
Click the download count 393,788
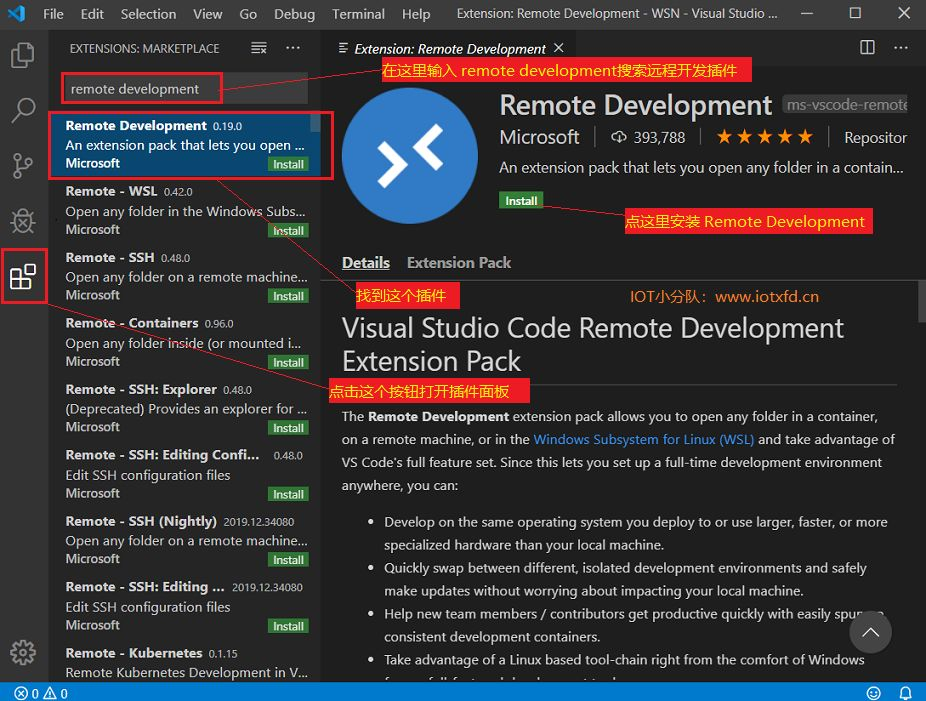(x=648, y=138)
